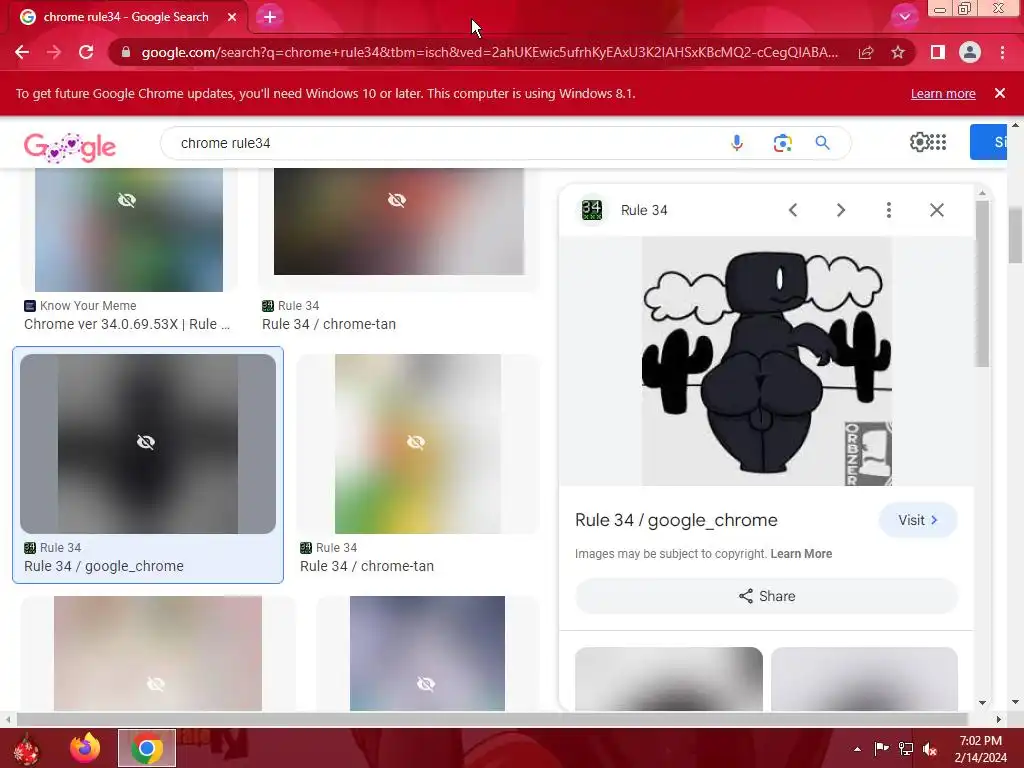Screen dimensions: 1024x768
Task: Share this page from the address bar
Action: pos(866,52)
